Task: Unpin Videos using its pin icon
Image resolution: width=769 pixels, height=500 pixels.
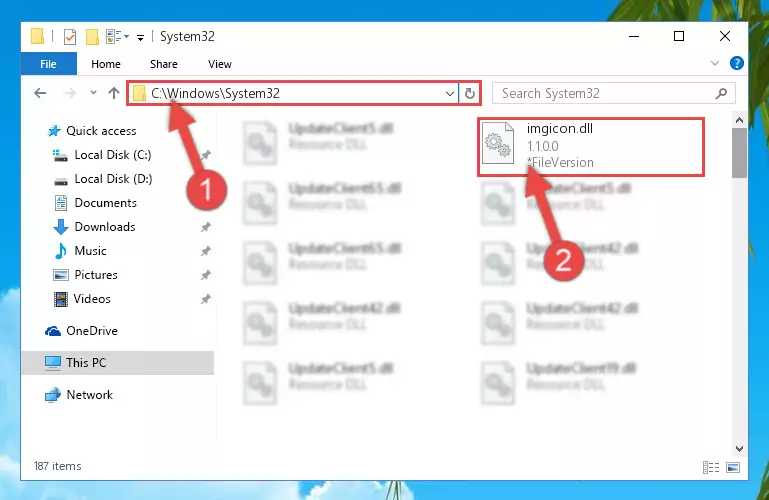Action: pyautogui.click(x=205, y=299)
